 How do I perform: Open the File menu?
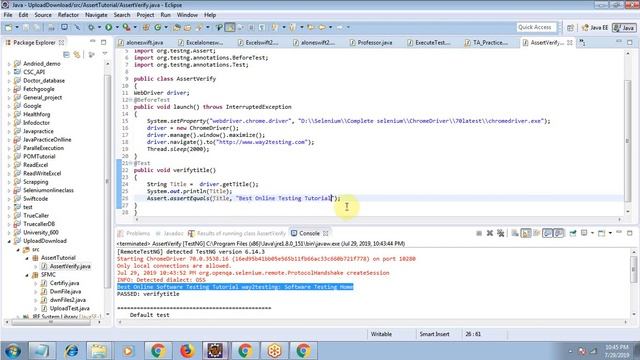[8, 15]
